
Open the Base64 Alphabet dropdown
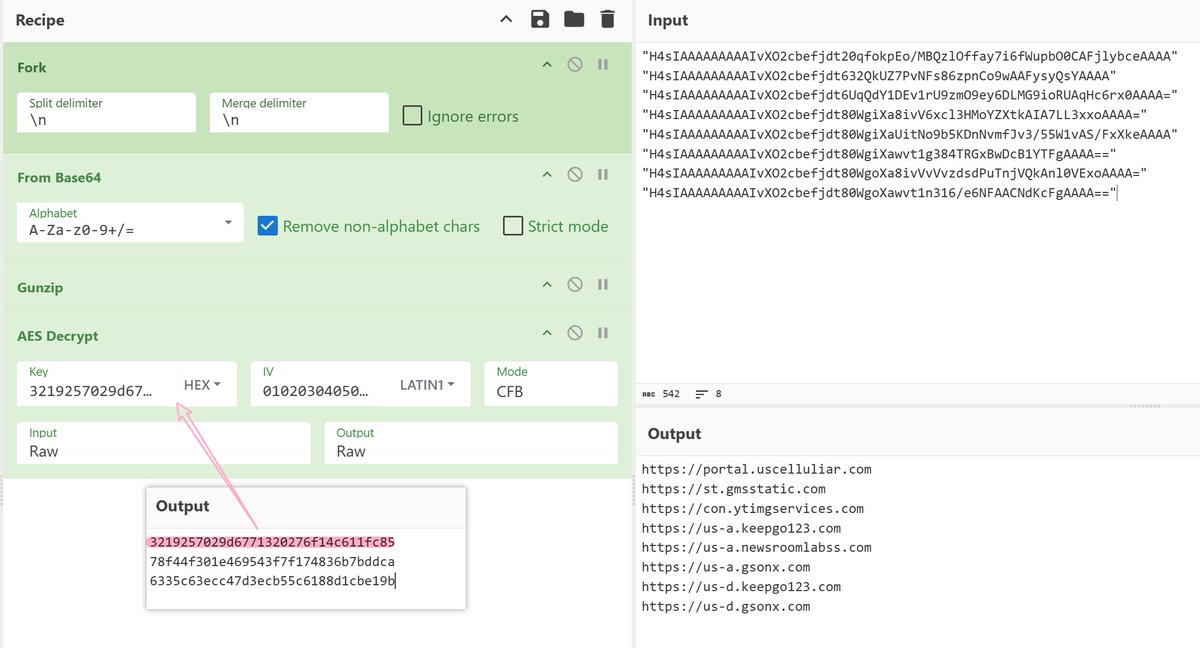click(130, 222)
